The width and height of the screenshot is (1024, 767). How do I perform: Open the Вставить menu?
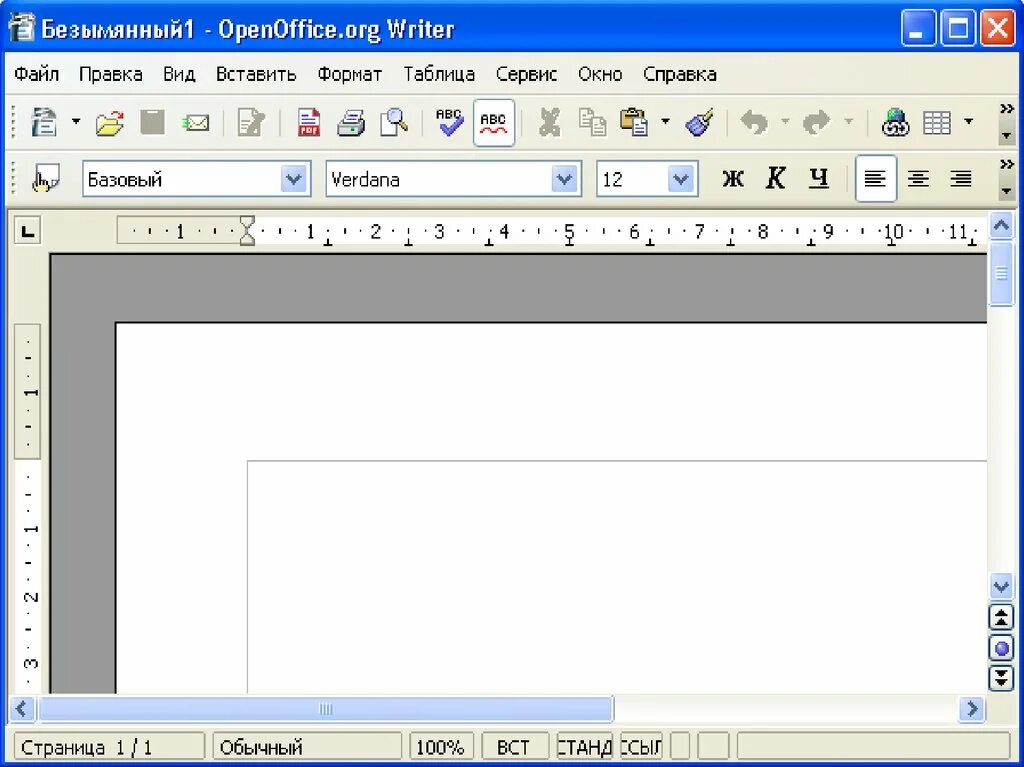[256, 74]
